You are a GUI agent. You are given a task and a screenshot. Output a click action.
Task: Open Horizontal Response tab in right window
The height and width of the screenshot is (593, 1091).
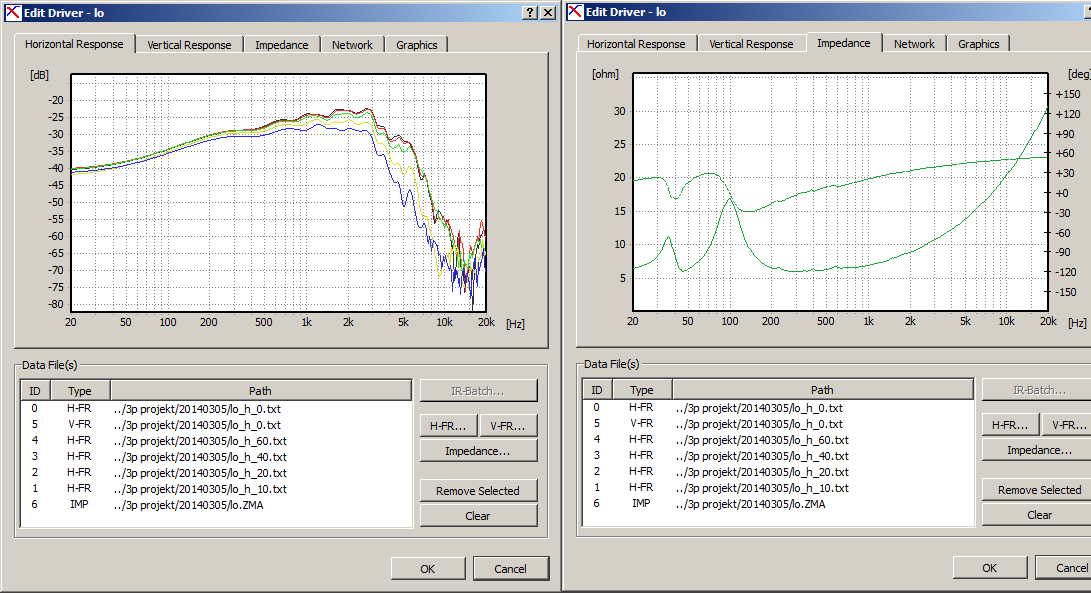[636, 44]
